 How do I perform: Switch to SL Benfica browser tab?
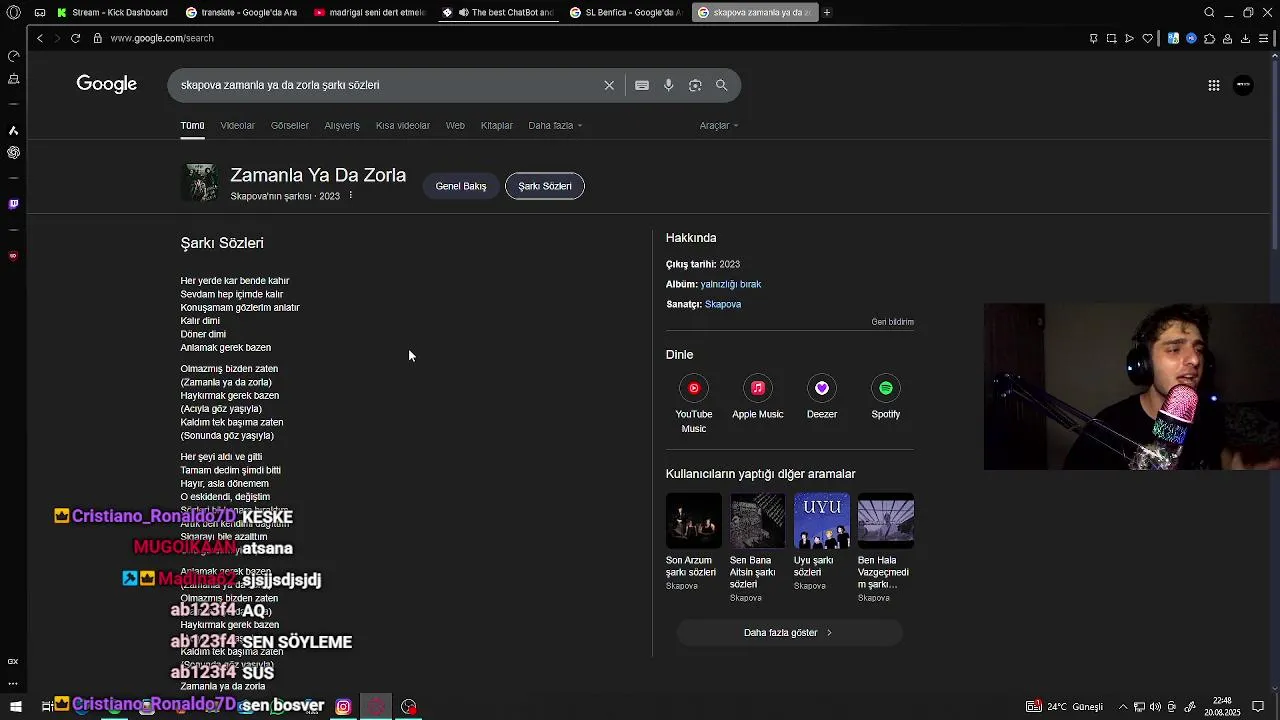627,12
